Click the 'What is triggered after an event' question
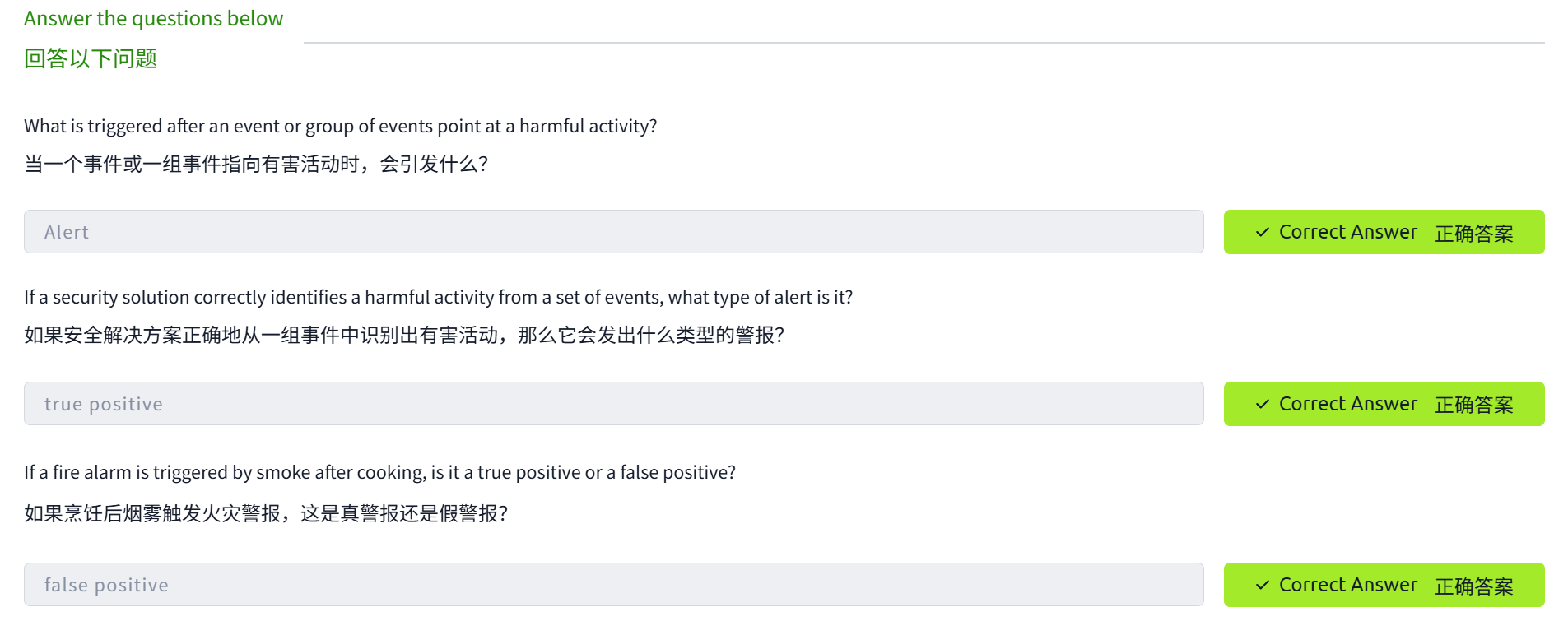The image size is (1568, 635). point(340,126)
